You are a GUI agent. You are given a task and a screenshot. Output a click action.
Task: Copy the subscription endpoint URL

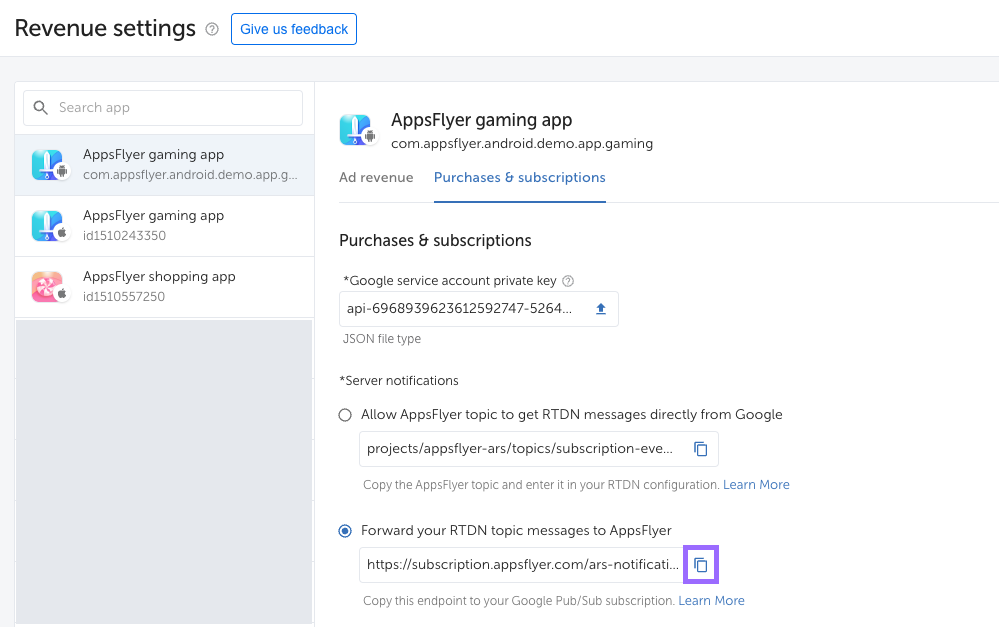coord(701,565)
